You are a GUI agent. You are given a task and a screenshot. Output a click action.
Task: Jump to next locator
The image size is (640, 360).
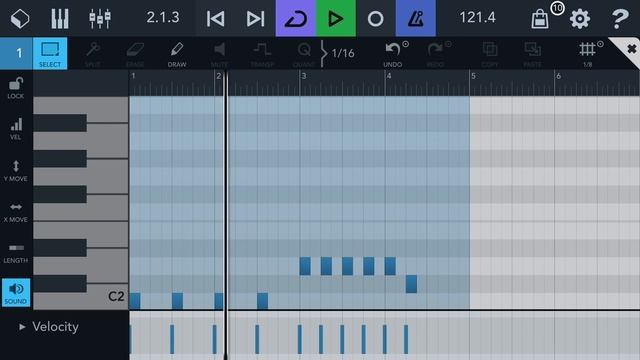(256, 18)
